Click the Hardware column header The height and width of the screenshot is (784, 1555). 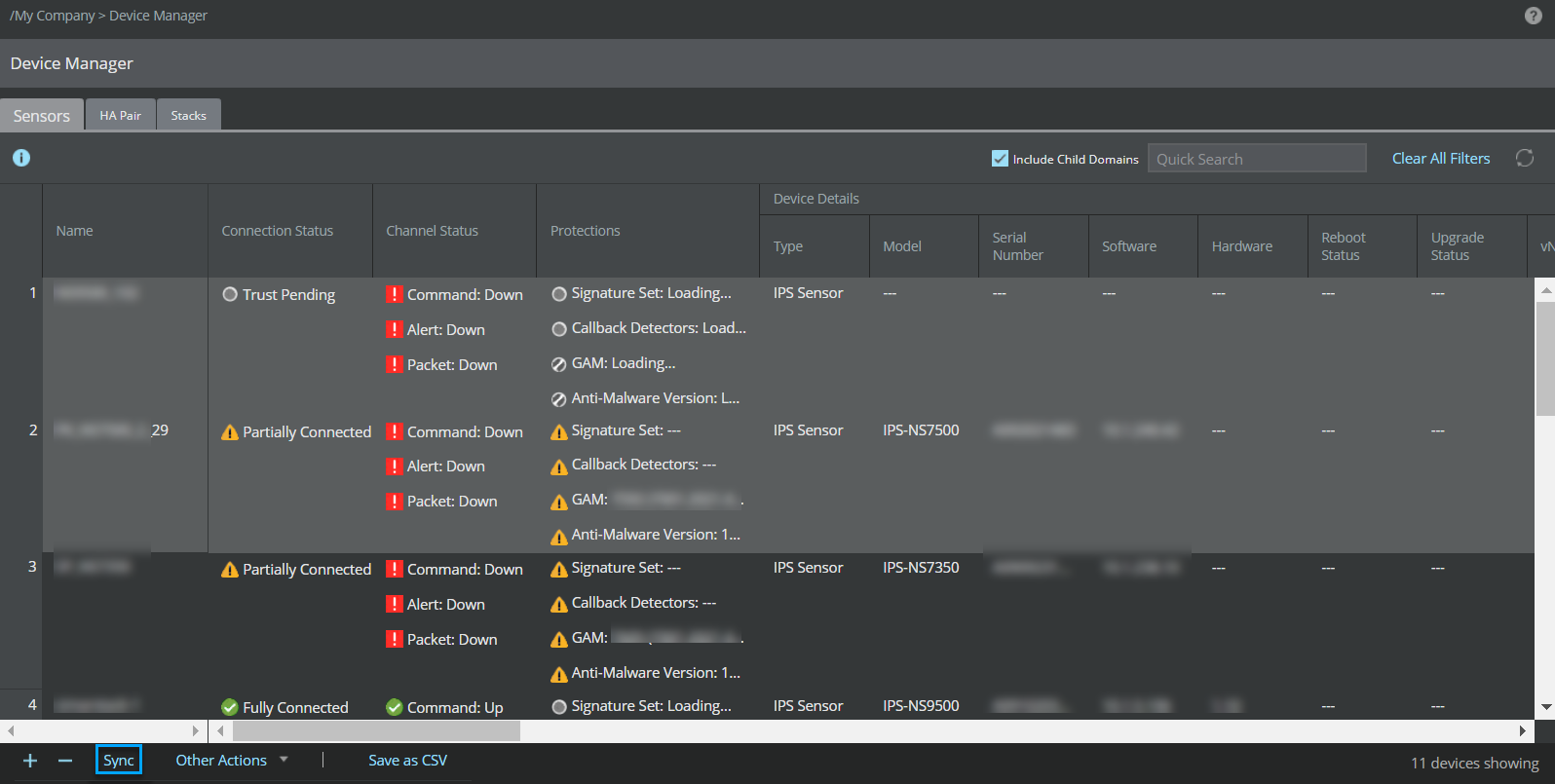click(x=1253, y=246)
